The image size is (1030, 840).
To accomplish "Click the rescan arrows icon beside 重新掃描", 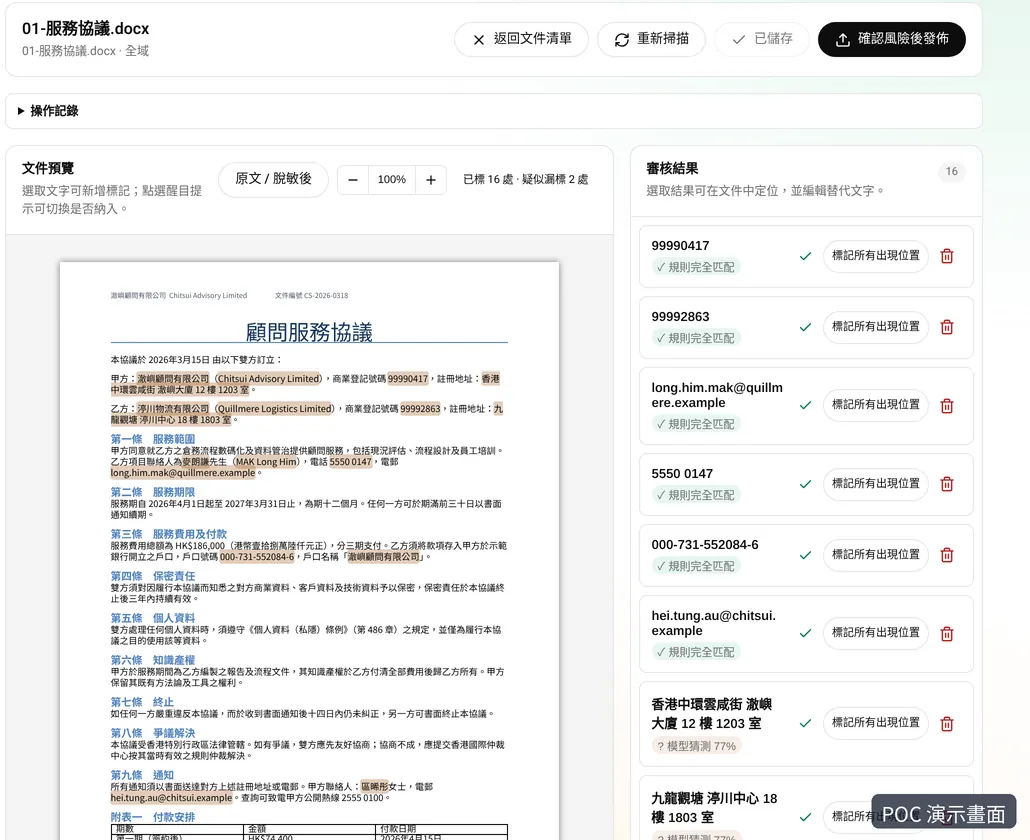I will [x=621, y=40].
